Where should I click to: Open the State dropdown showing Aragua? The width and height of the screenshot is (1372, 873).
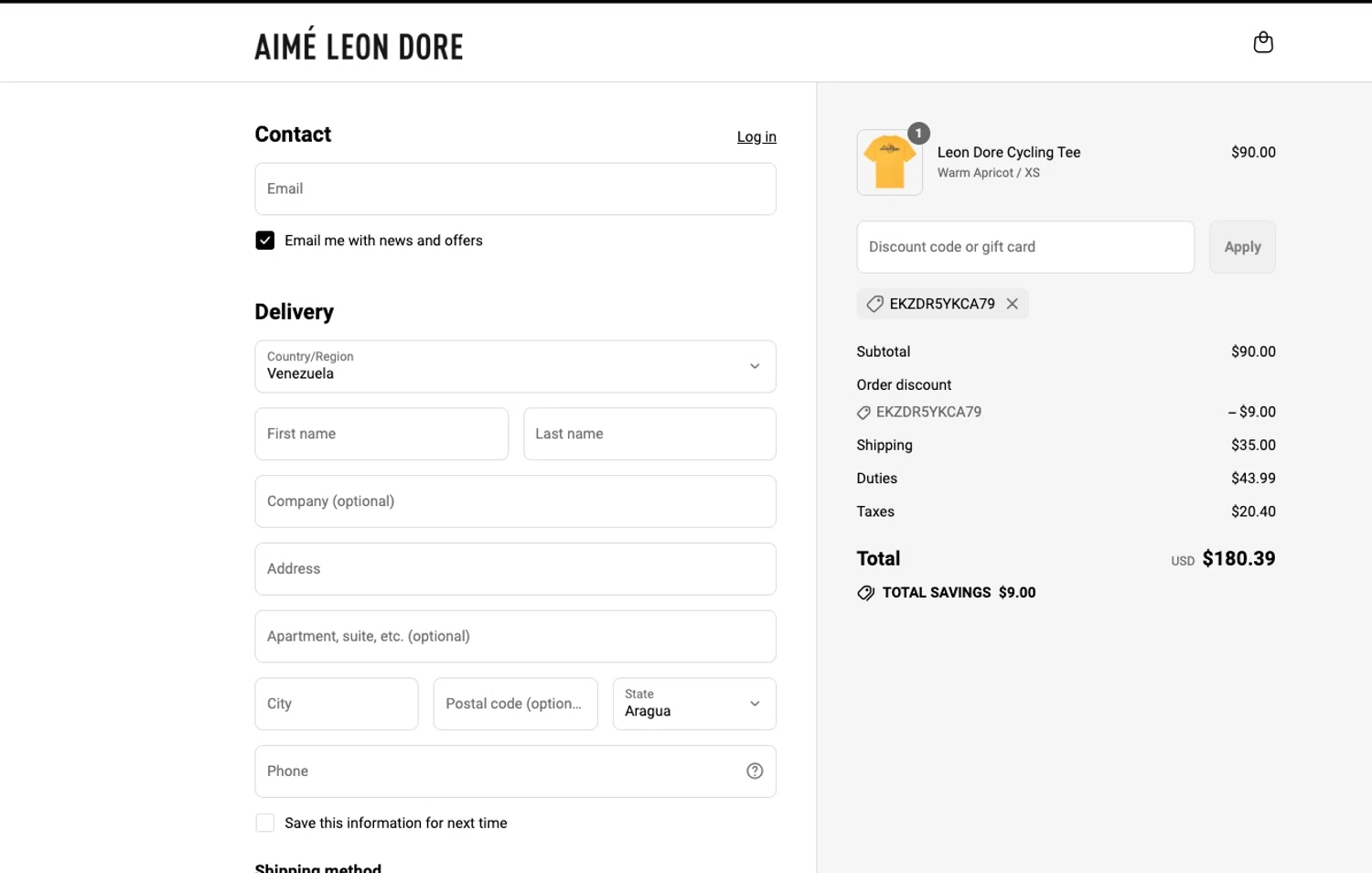(694, 704)
